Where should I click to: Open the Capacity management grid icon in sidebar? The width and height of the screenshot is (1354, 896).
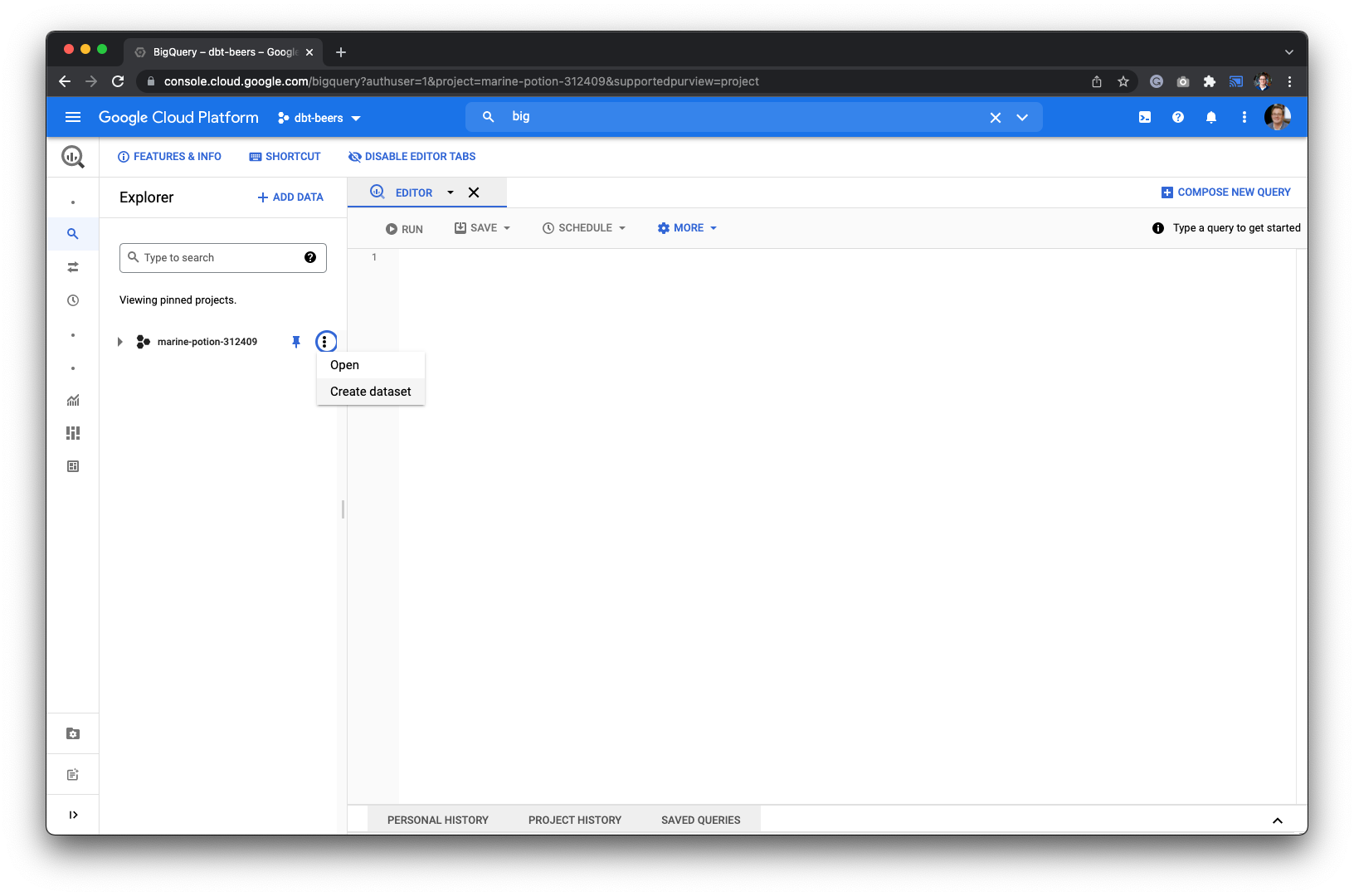pyautogui.click(x=73, y=433)
